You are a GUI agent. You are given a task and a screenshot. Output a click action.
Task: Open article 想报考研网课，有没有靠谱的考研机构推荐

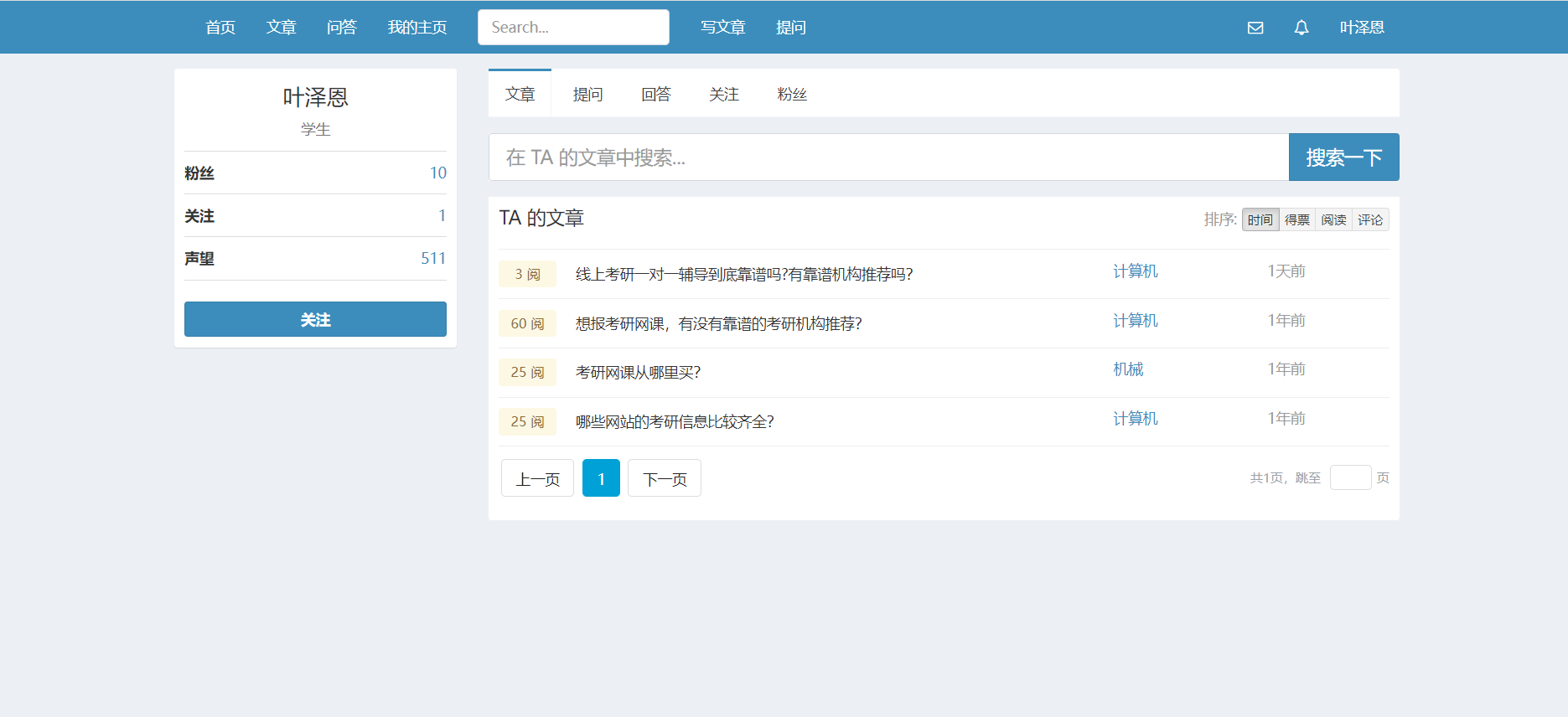(x=718, y=323)
